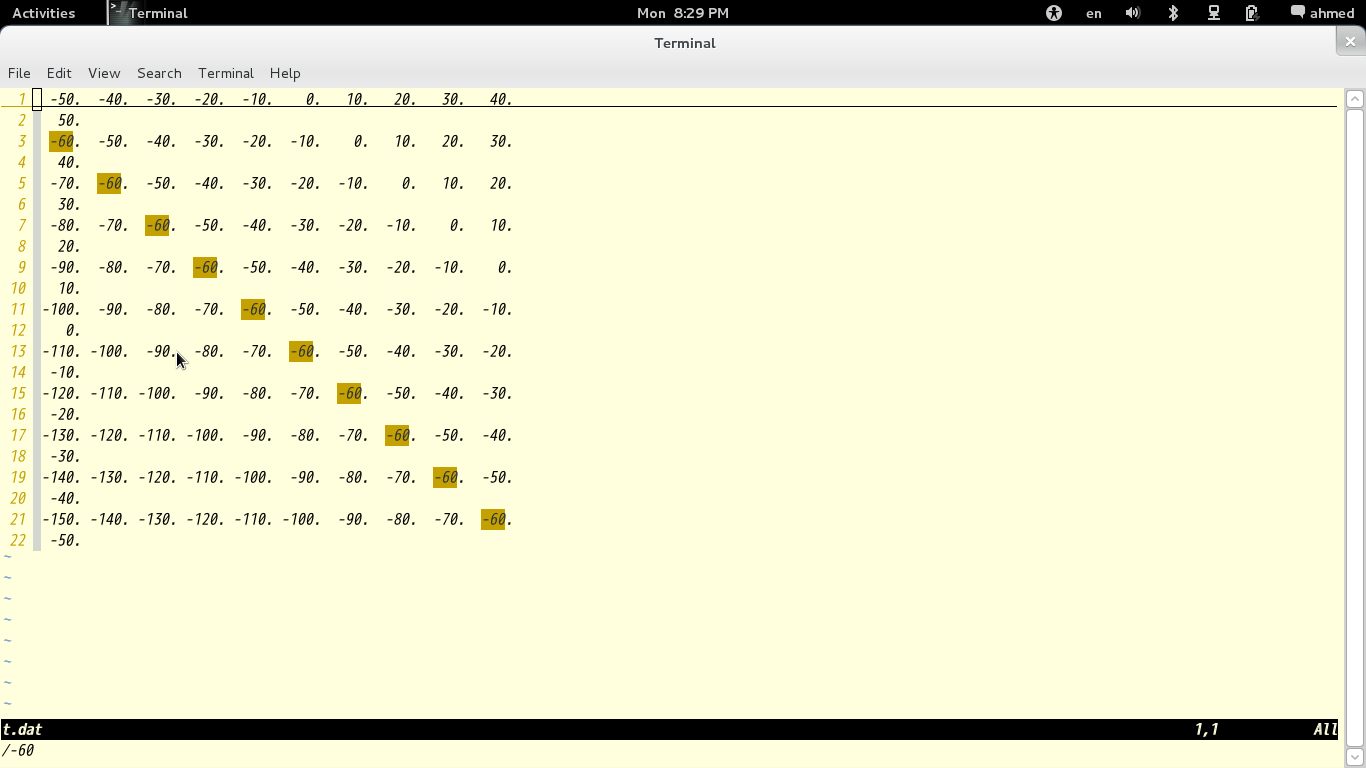Open the ahmed user menu
Screen dimensions: 1366x768
(1332, 13)
